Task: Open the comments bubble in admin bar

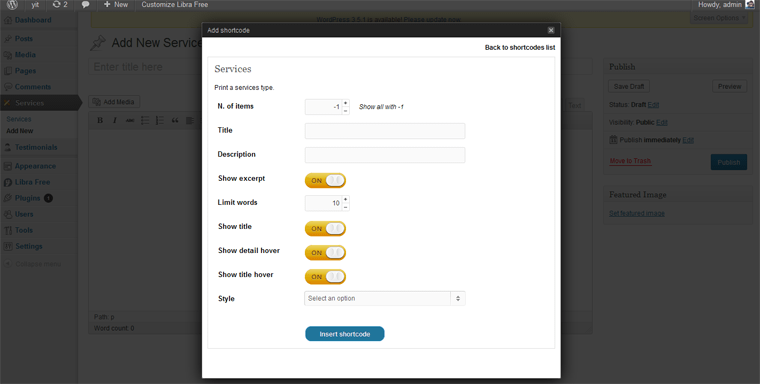Action: coord(85,4)
